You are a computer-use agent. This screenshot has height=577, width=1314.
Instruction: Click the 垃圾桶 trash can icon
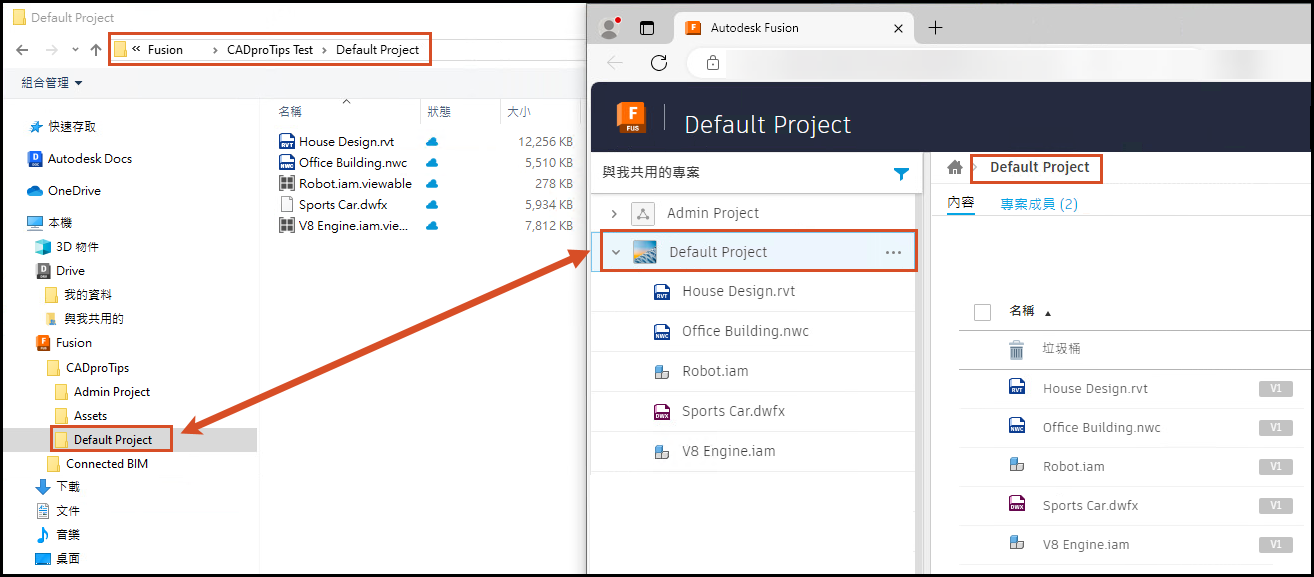1016,349
